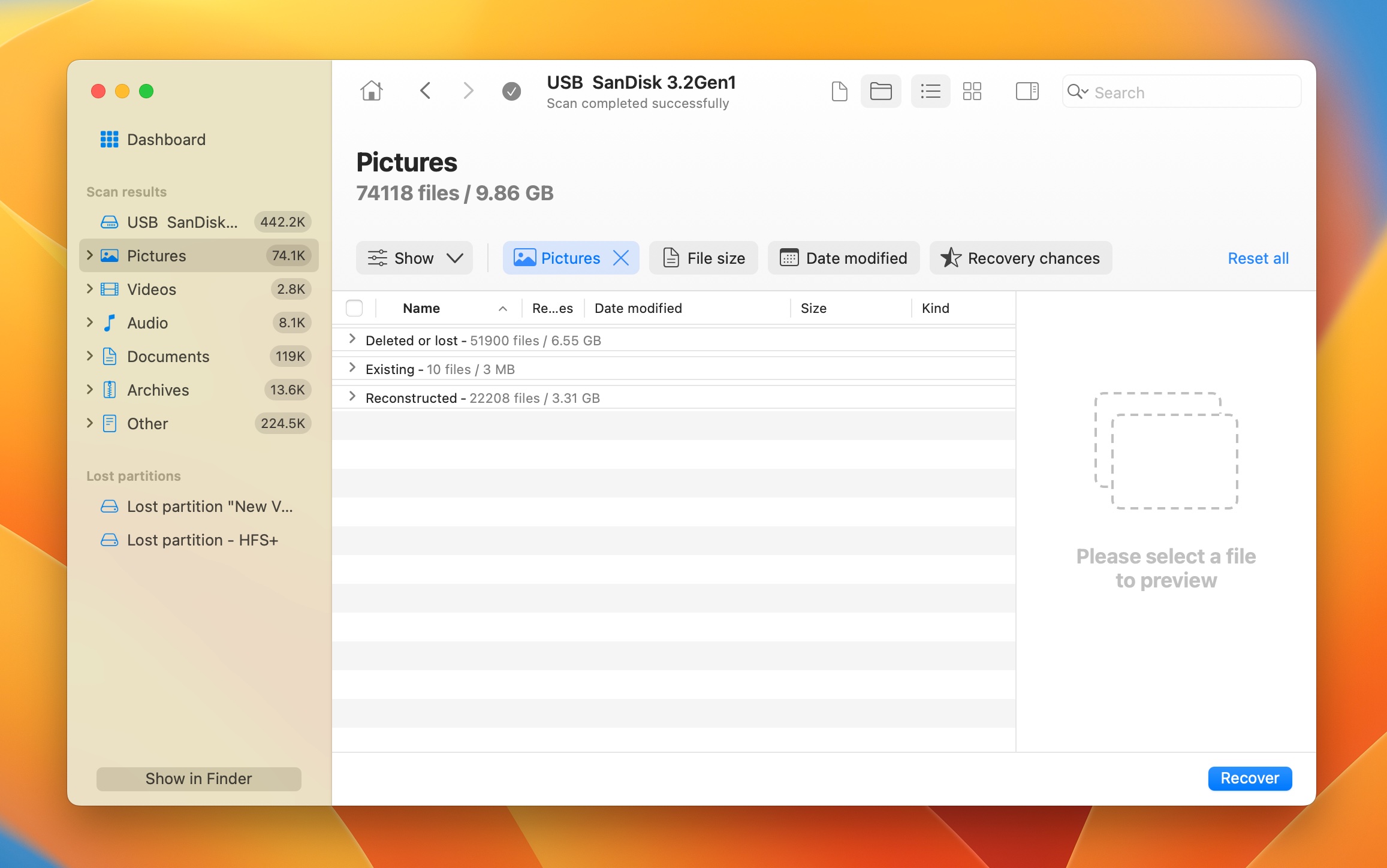Navigate forward with right arrow

468,91
